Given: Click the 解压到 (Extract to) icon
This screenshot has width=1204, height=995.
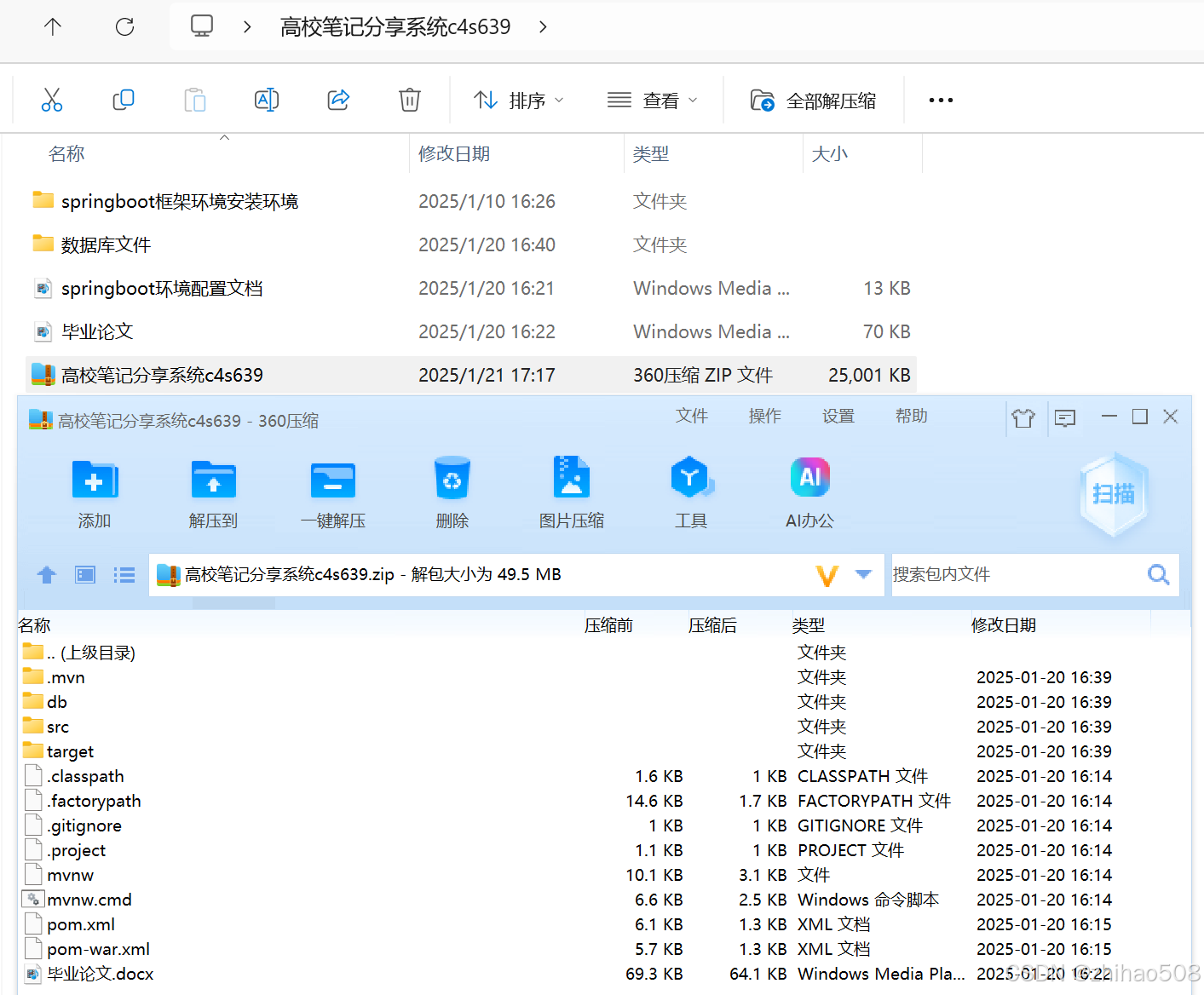Looking at the screenshot, I should 213,492.
